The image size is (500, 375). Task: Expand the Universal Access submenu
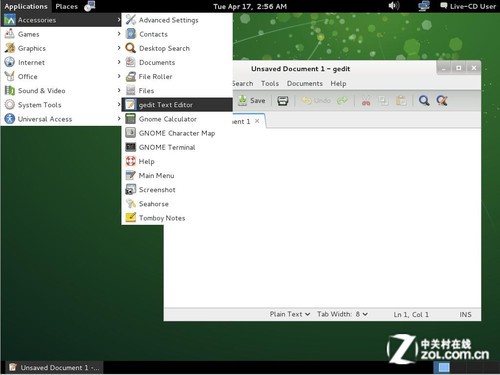pos(61,119)
